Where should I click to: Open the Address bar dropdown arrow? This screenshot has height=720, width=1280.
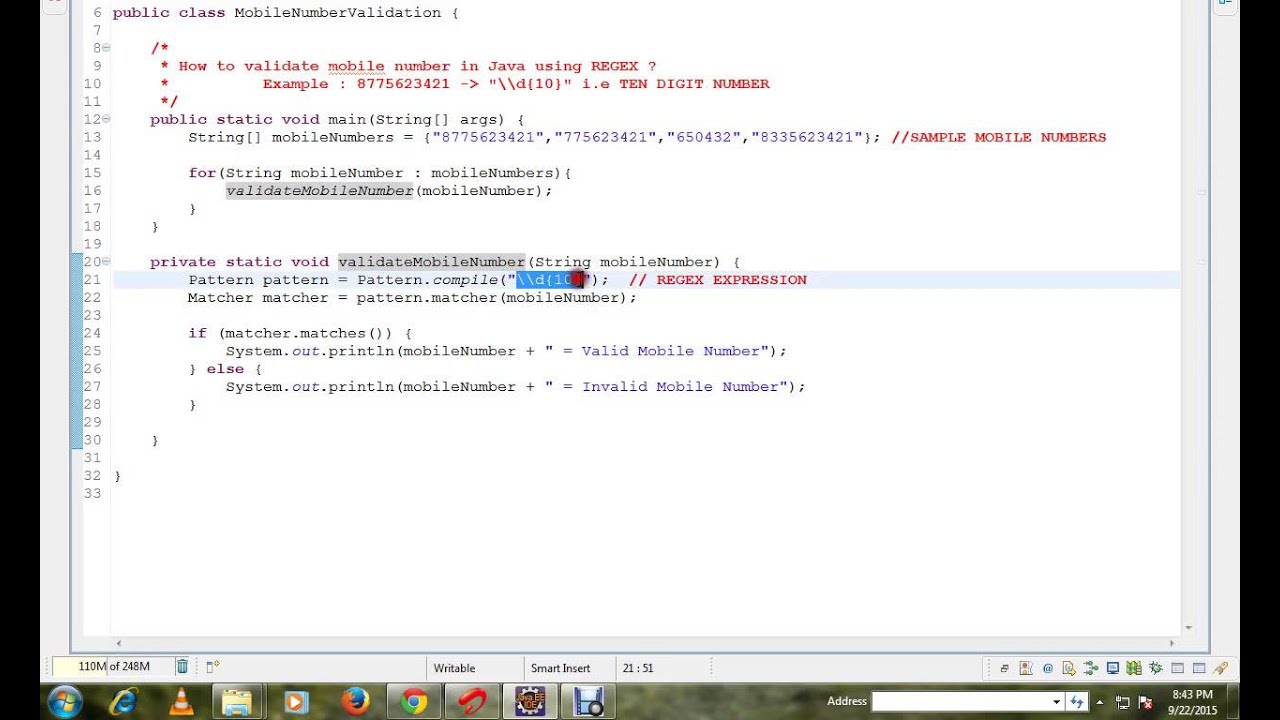click(1056, 702)
